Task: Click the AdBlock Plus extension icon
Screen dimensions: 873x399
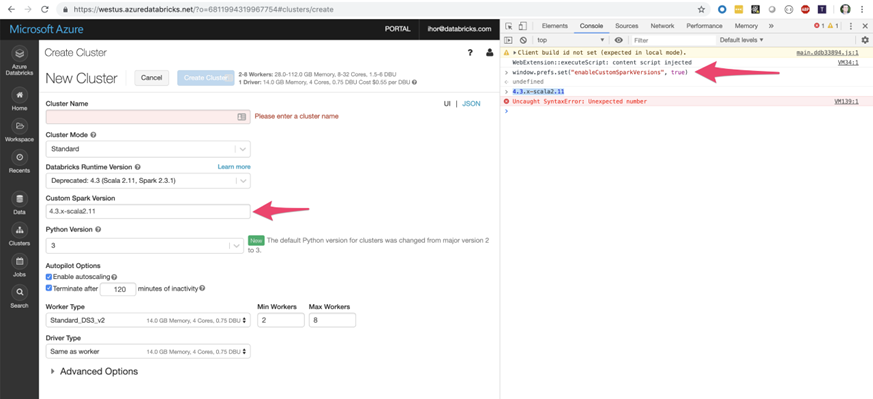Action: point(805,9)
